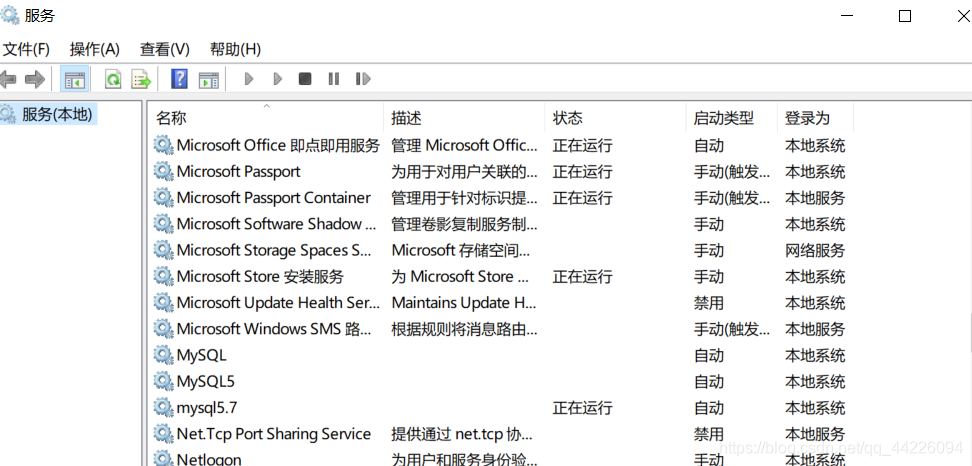Open the 操作(A) menu
Screen dimensions: 972x466
[95, 49]
